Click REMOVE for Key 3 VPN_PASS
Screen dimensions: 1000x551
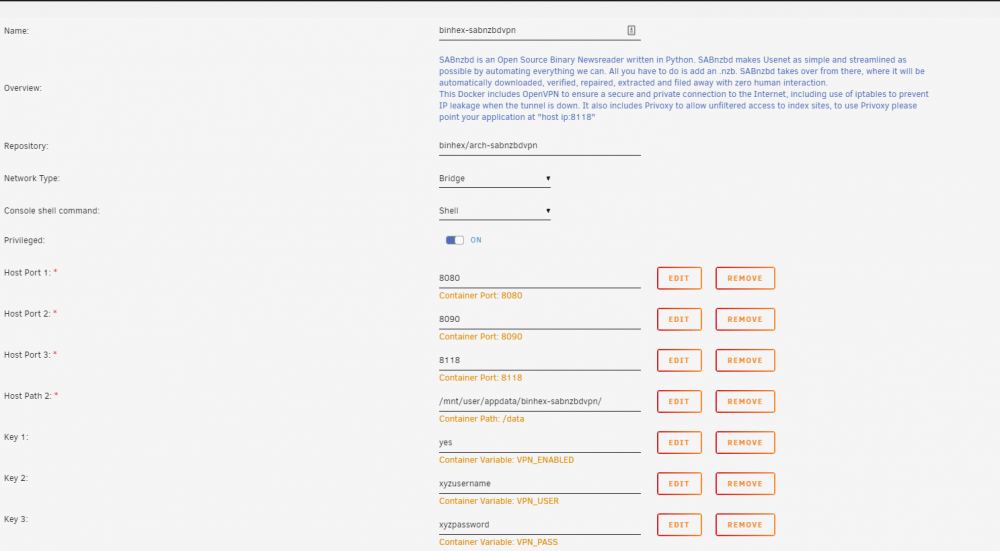tap(745, 525)
